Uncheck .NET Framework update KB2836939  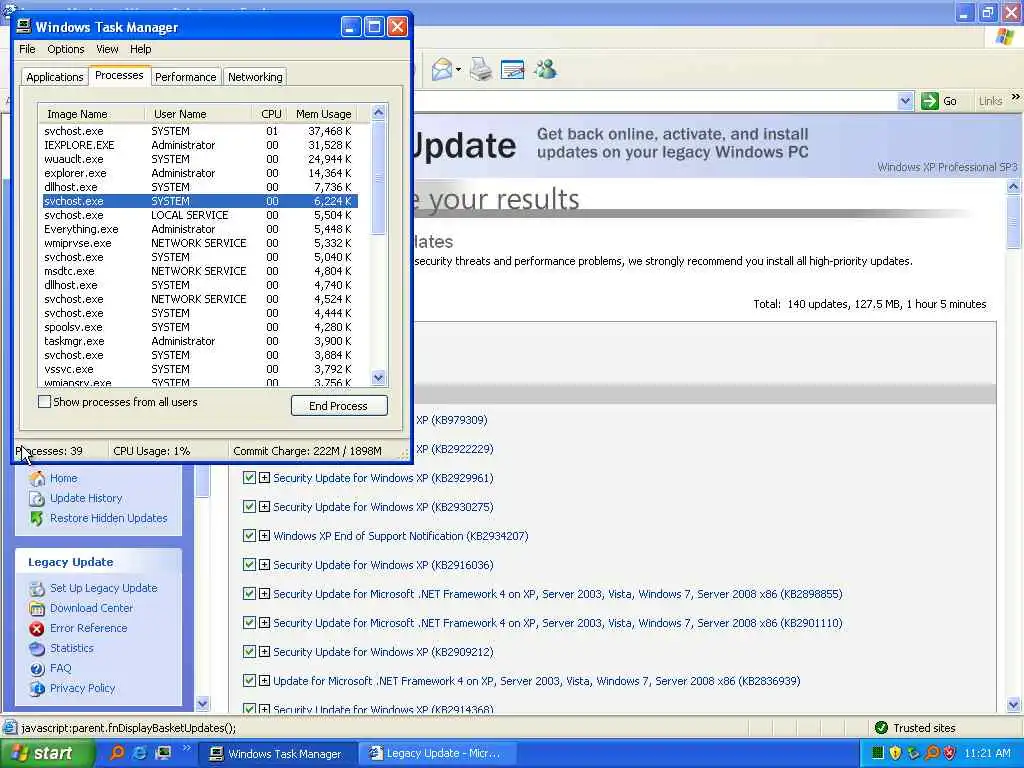pyautogui.click(x=249, y=680)
